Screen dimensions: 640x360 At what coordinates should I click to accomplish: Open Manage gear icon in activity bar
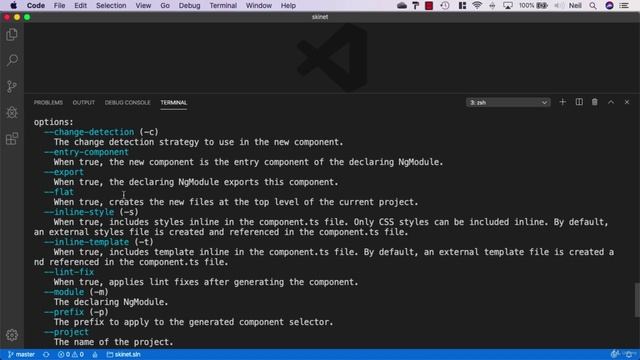[x=12, y=335]
